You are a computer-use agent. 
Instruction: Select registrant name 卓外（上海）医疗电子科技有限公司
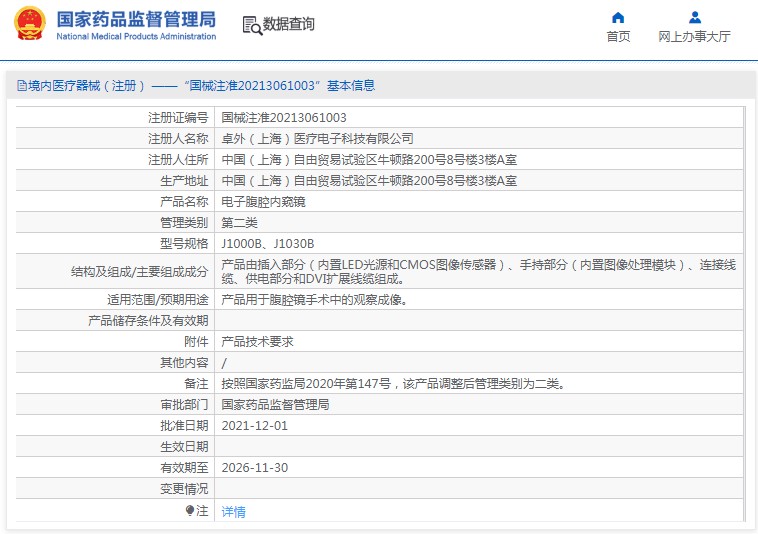point(317,139)
